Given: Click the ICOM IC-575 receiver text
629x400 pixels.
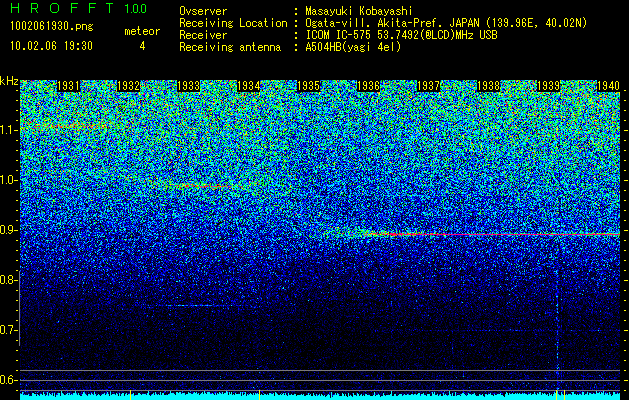Looking at the screenshot, I should (402, 35).
